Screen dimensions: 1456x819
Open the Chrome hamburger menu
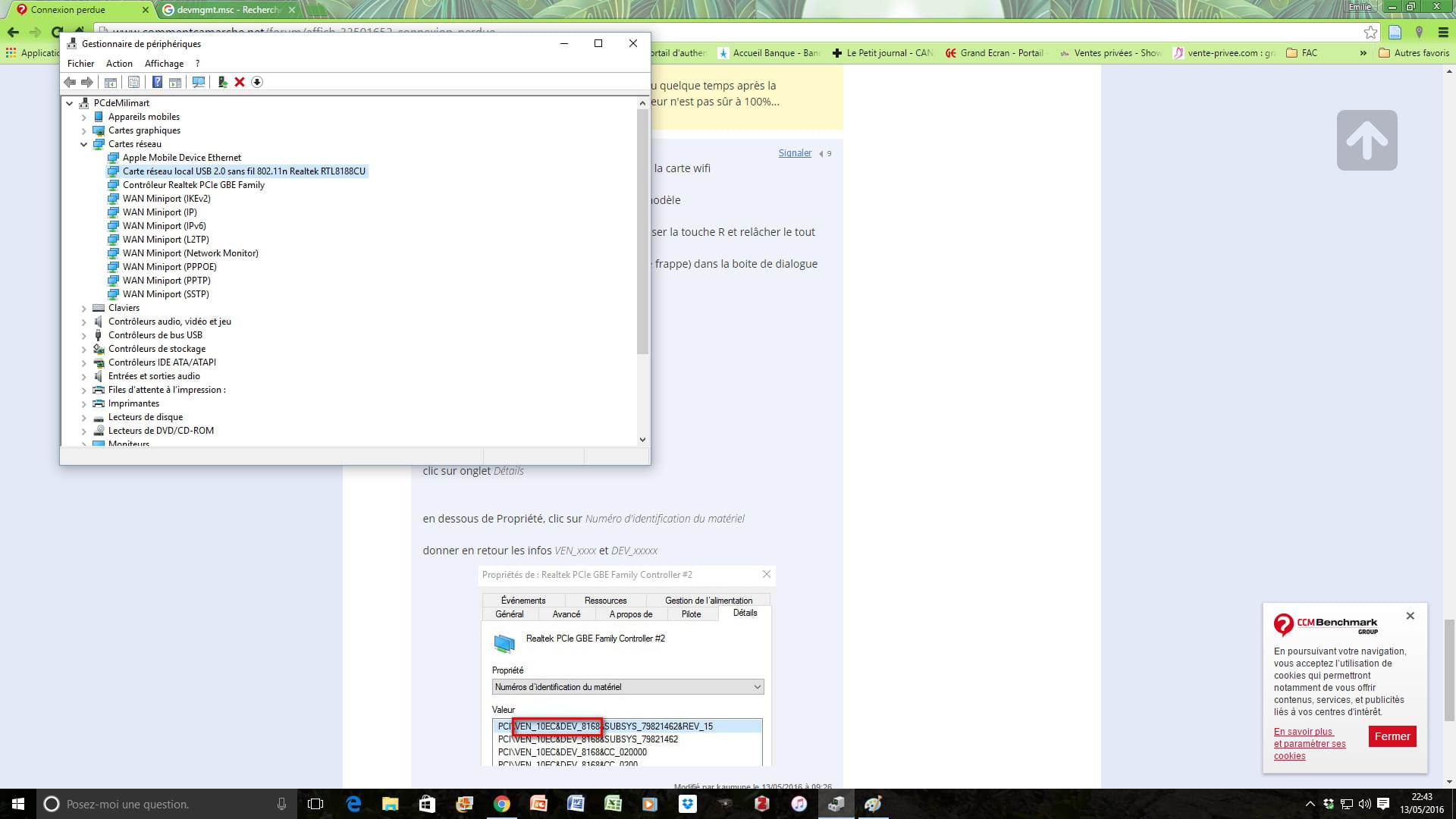[1443, 32]
